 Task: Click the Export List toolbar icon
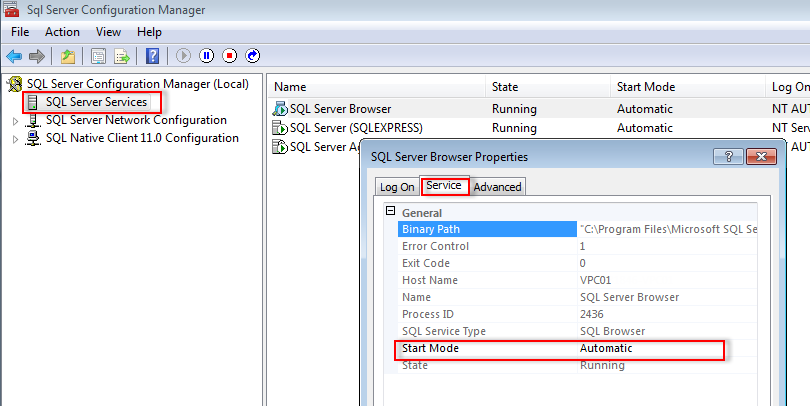tap(122, 56)
